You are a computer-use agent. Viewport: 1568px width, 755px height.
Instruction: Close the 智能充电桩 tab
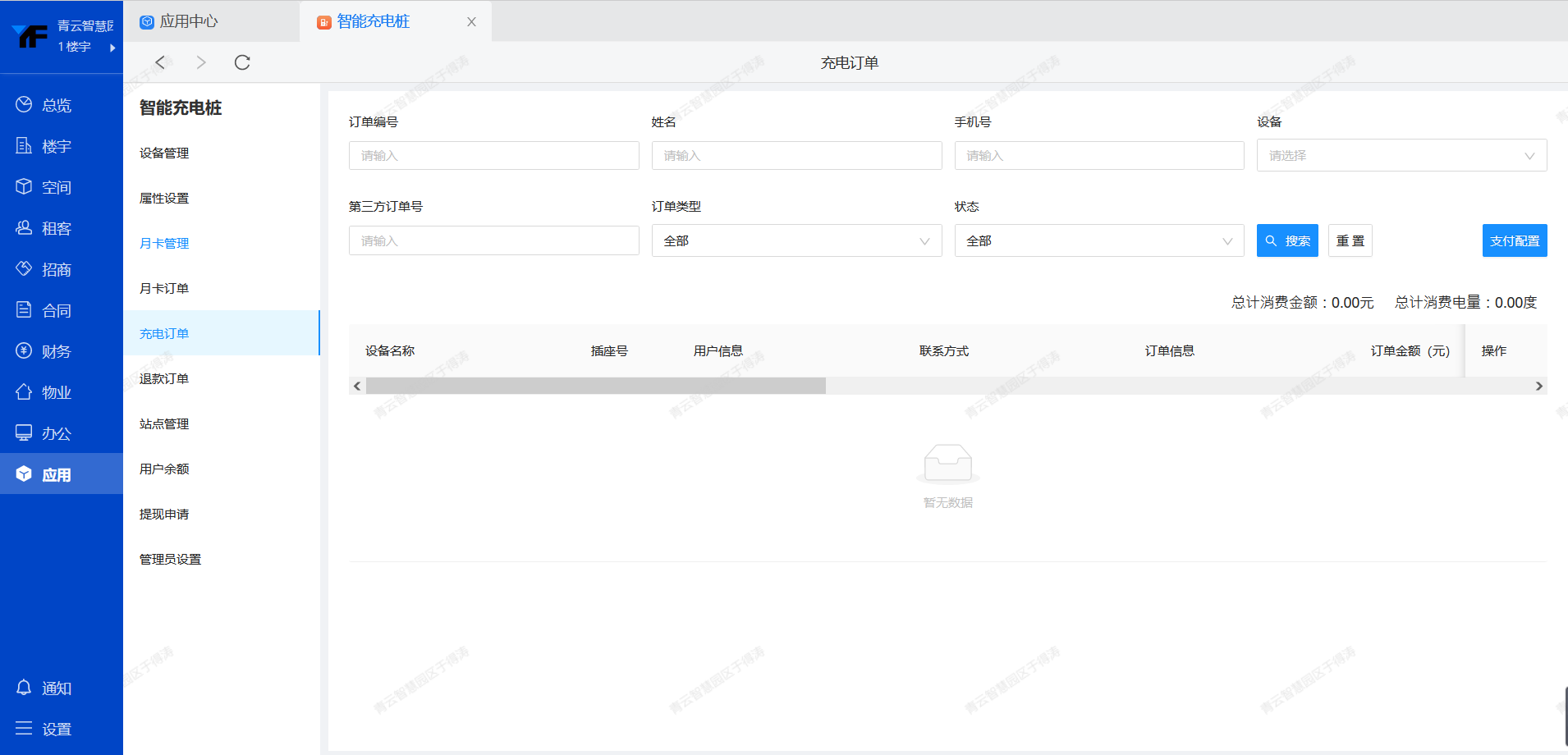[x=471, y=22]
